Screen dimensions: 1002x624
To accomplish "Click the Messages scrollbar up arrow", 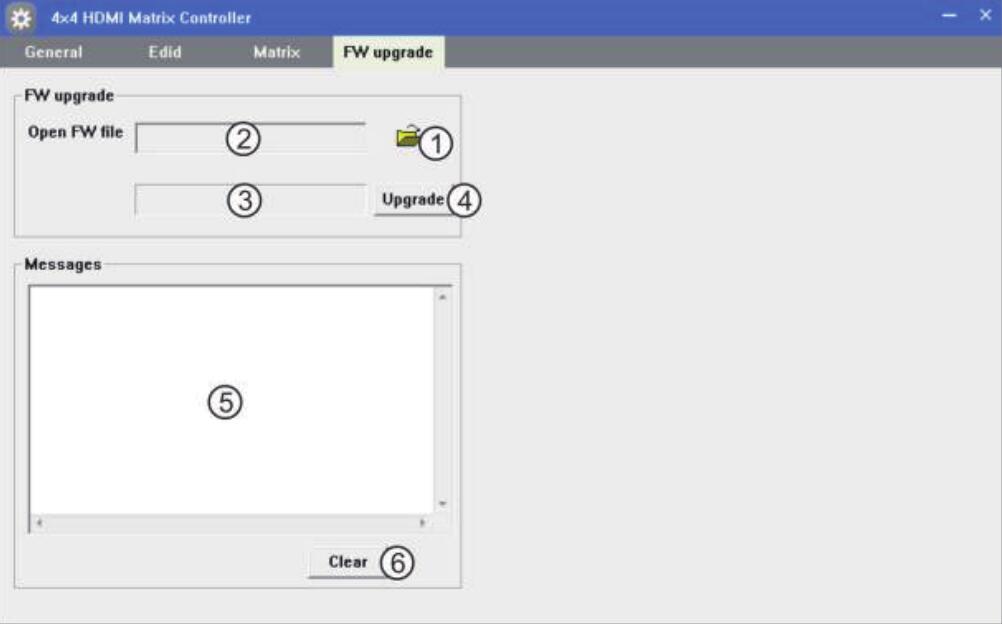I will 442,297.
